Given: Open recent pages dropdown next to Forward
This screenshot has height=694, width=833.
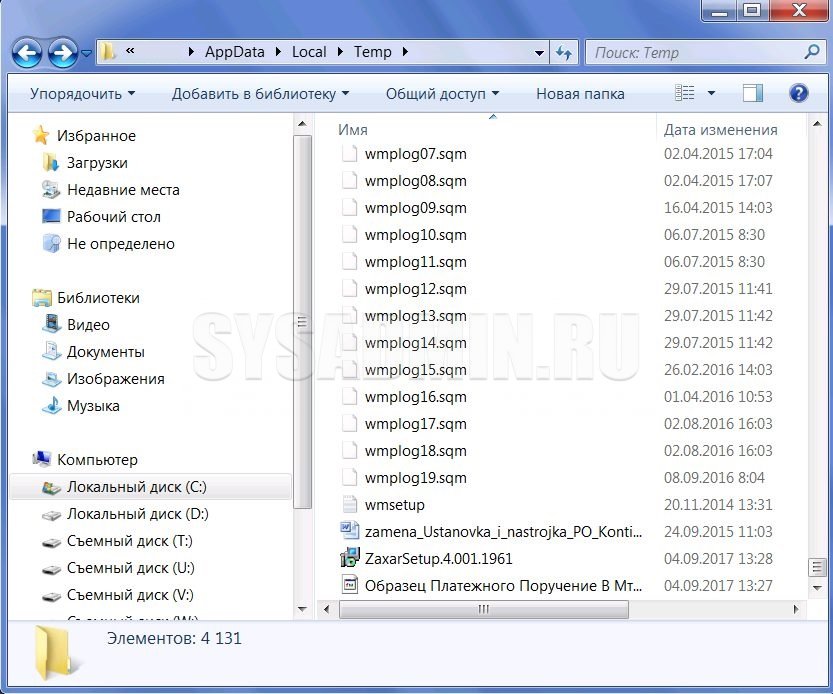Looking at the screenshot, I should coord(86,53).
